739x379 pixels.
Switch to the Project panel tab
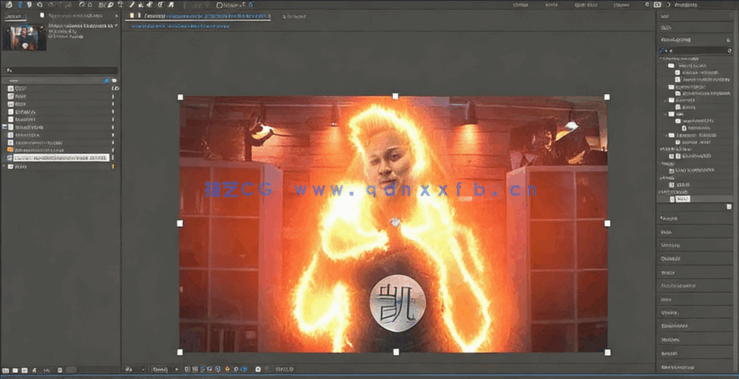point(16,16)
